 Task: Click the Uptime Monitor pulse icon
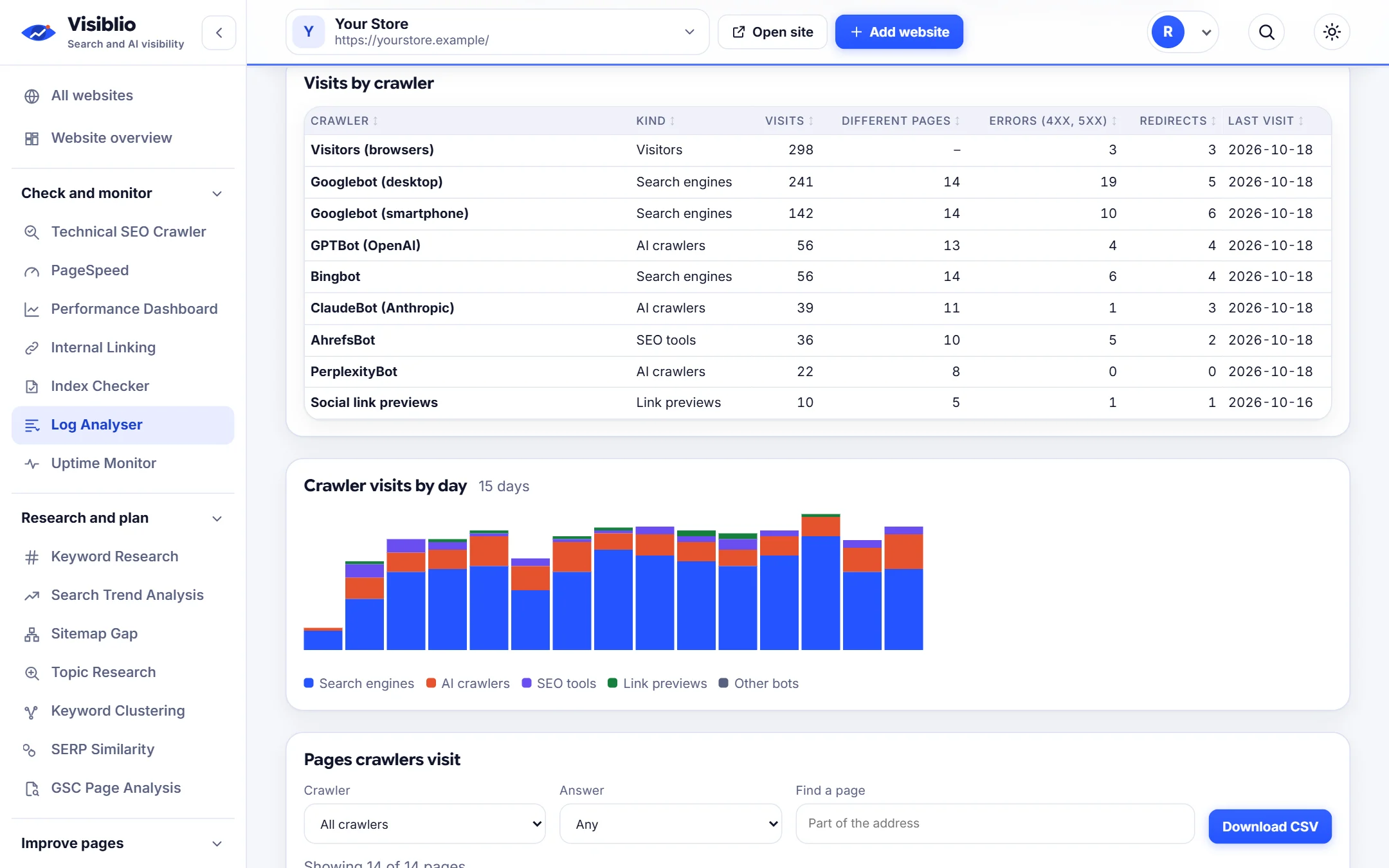tap(32, 464)
